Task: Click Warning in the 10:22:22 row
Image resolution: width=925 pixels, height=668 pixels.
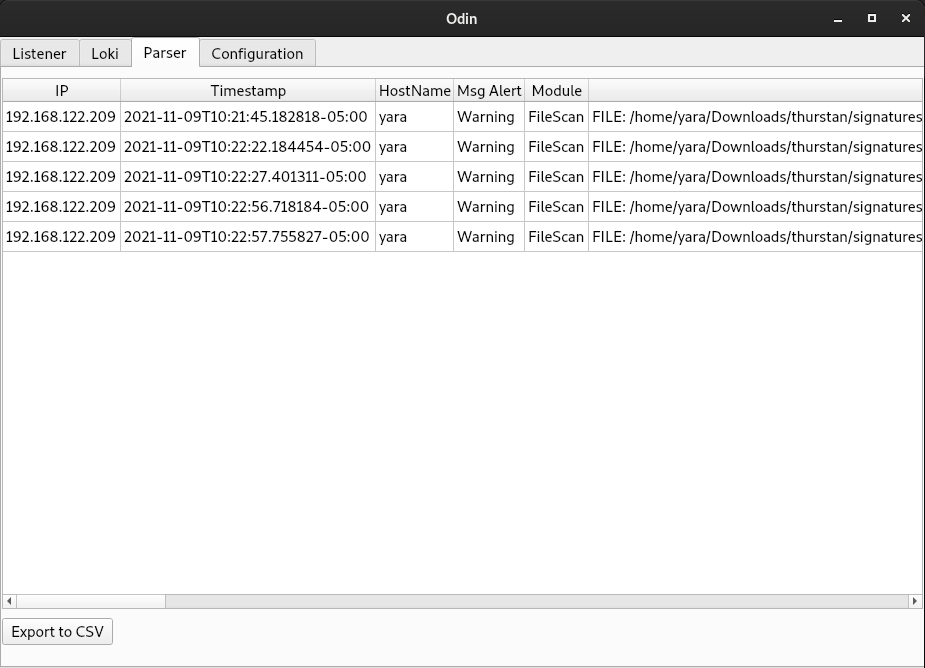Action: 489,147
